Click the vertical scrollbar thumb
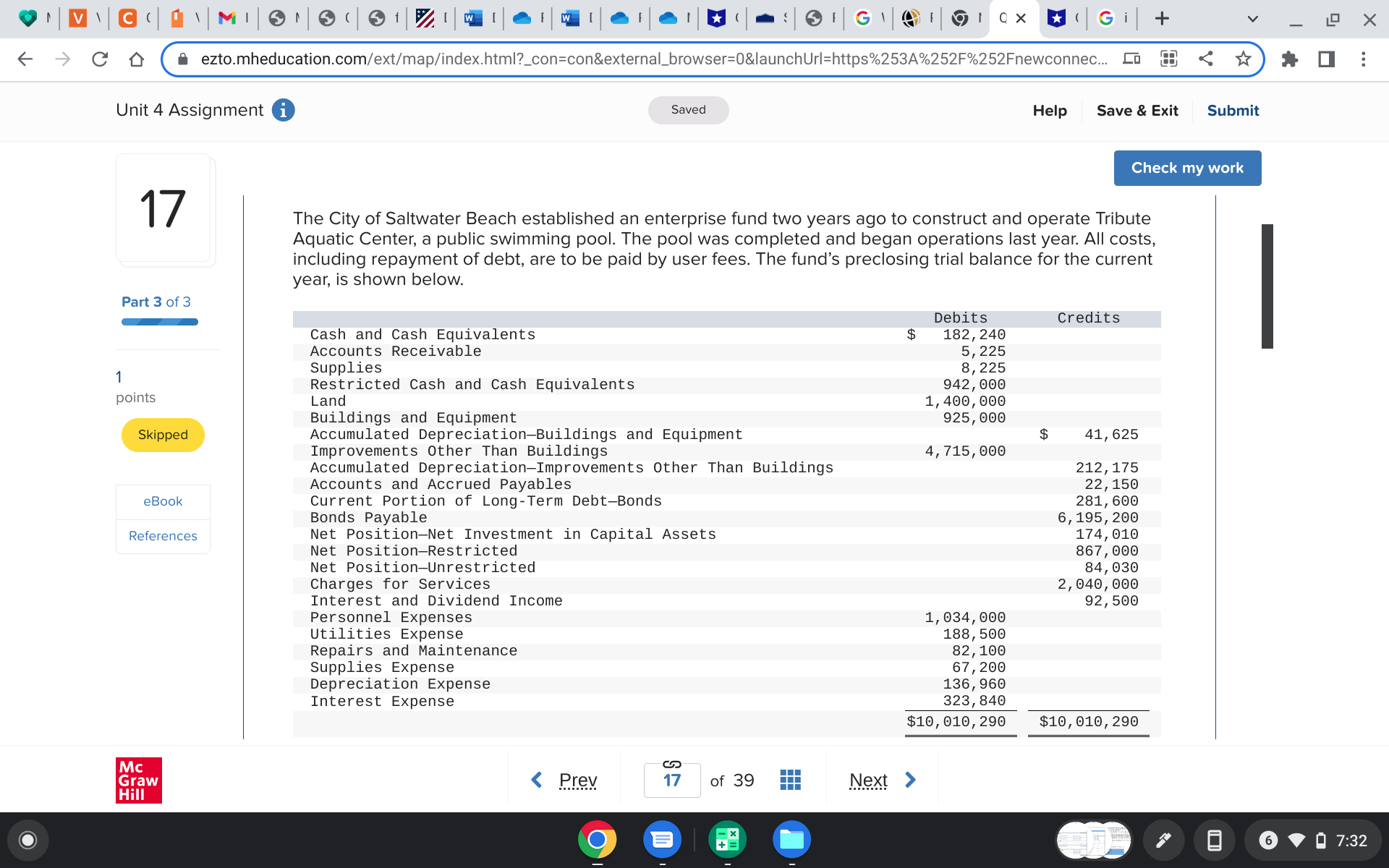The width and height of the screenshot is (1389, 868). 1267,286
